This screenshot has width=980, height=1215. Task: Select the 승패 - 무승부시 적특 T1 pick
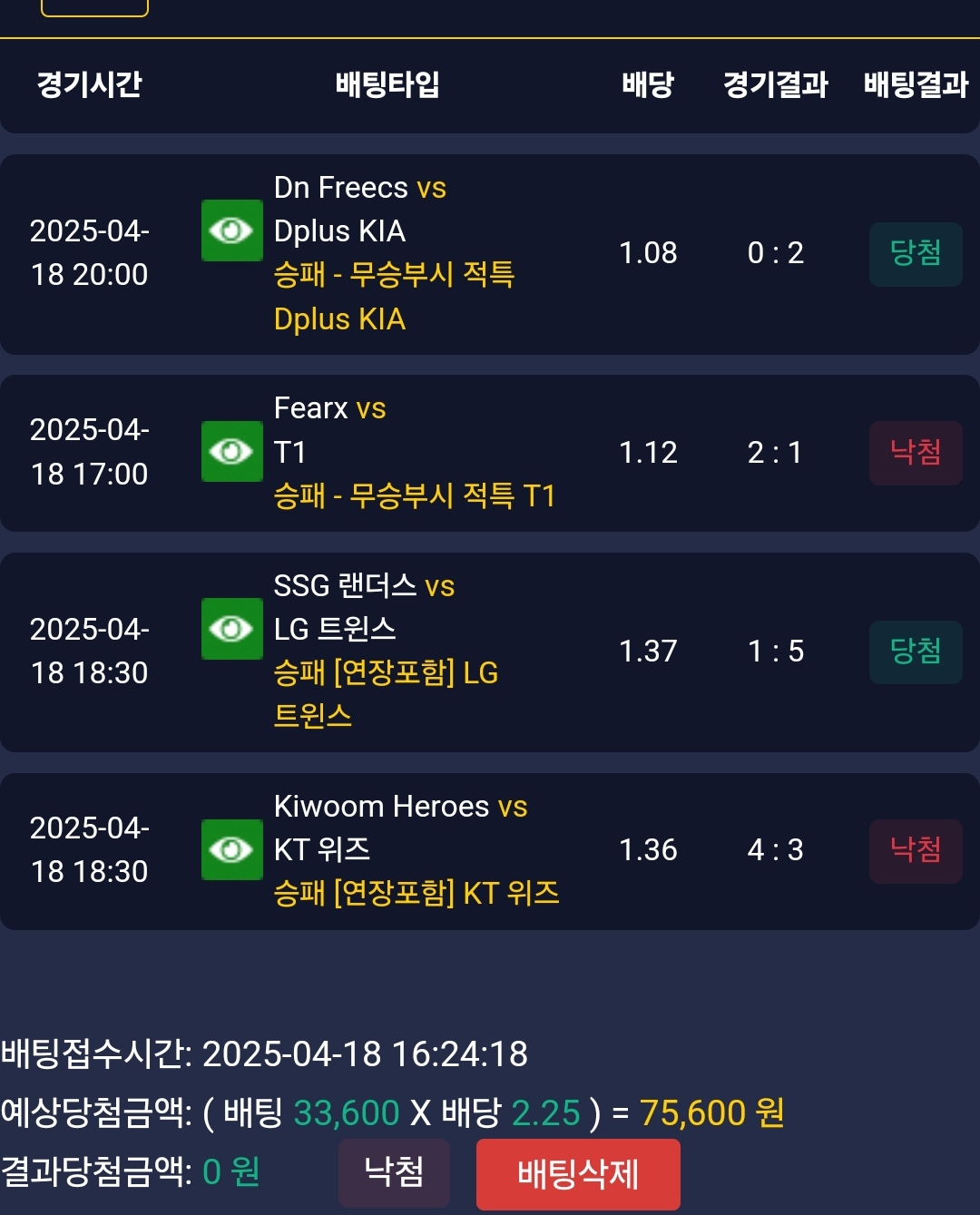click(x=414, y=495)
